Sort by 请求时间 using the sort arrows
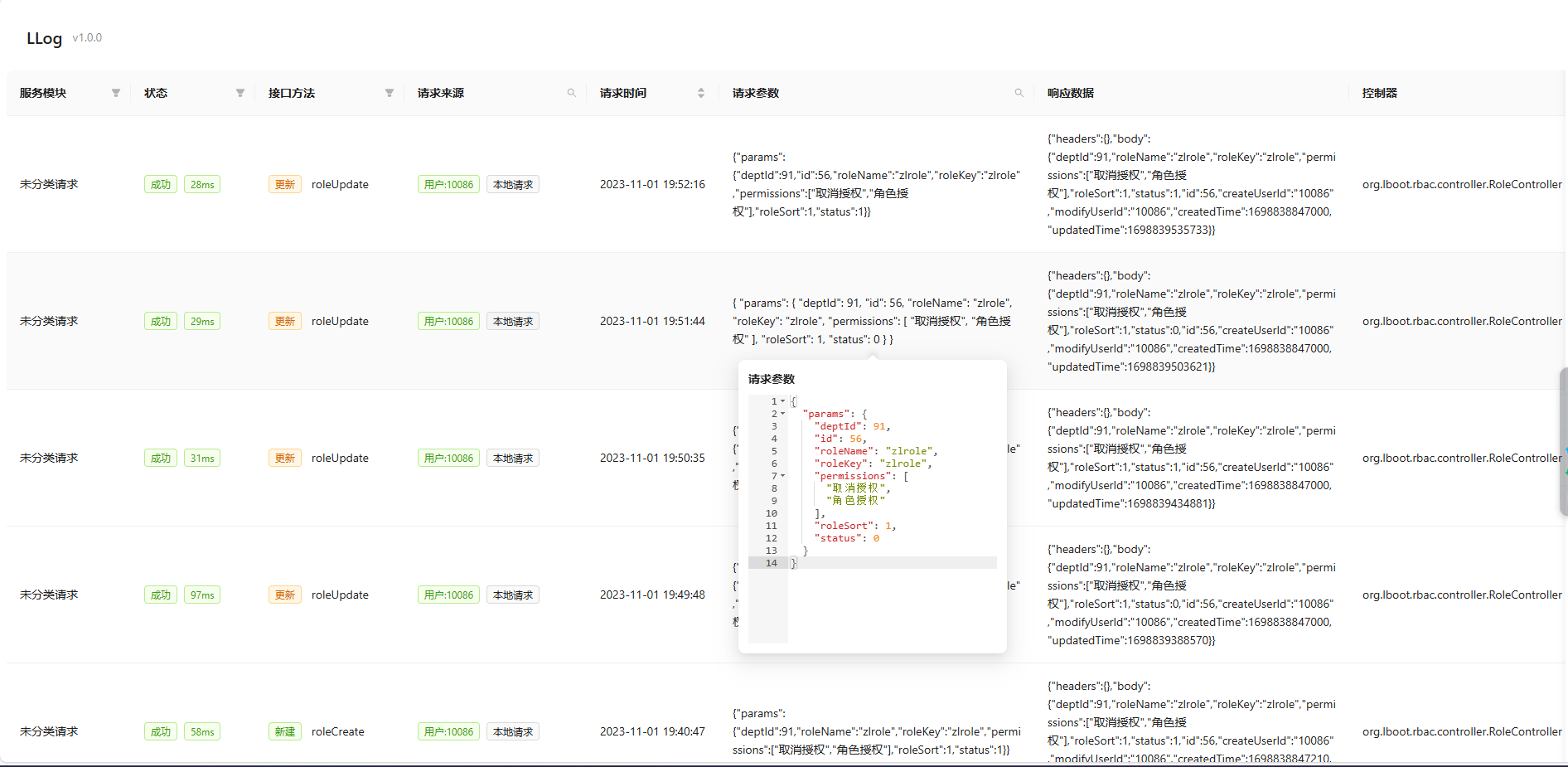Viewport: 1568px width, 767px height. click(701, 93)
